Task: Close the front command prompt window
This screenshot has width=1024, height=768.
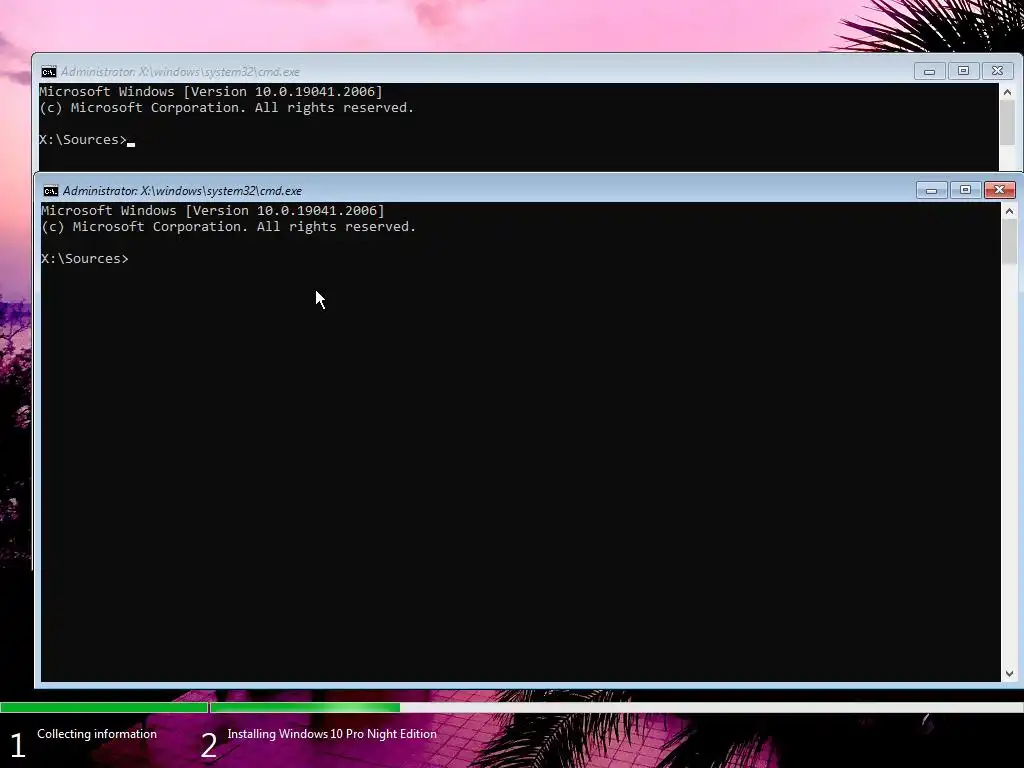Action: 999,190
